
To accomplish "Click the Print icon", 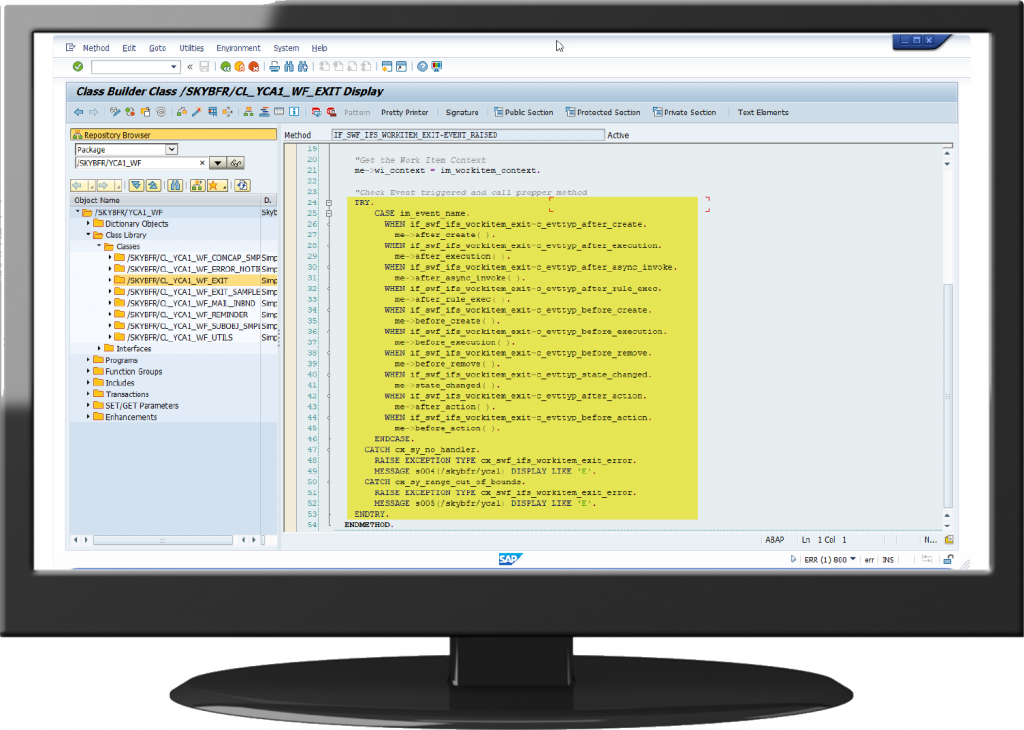I will [274, 67].
